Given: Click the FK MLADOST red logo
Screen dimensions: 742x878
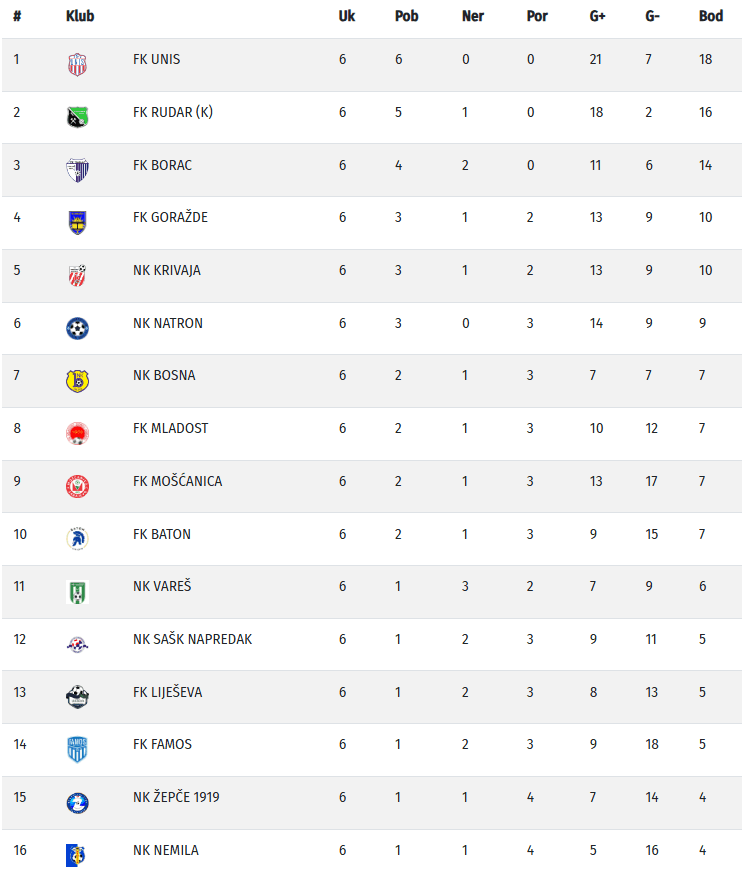Looking at the screenshot, I should [77, 433].
